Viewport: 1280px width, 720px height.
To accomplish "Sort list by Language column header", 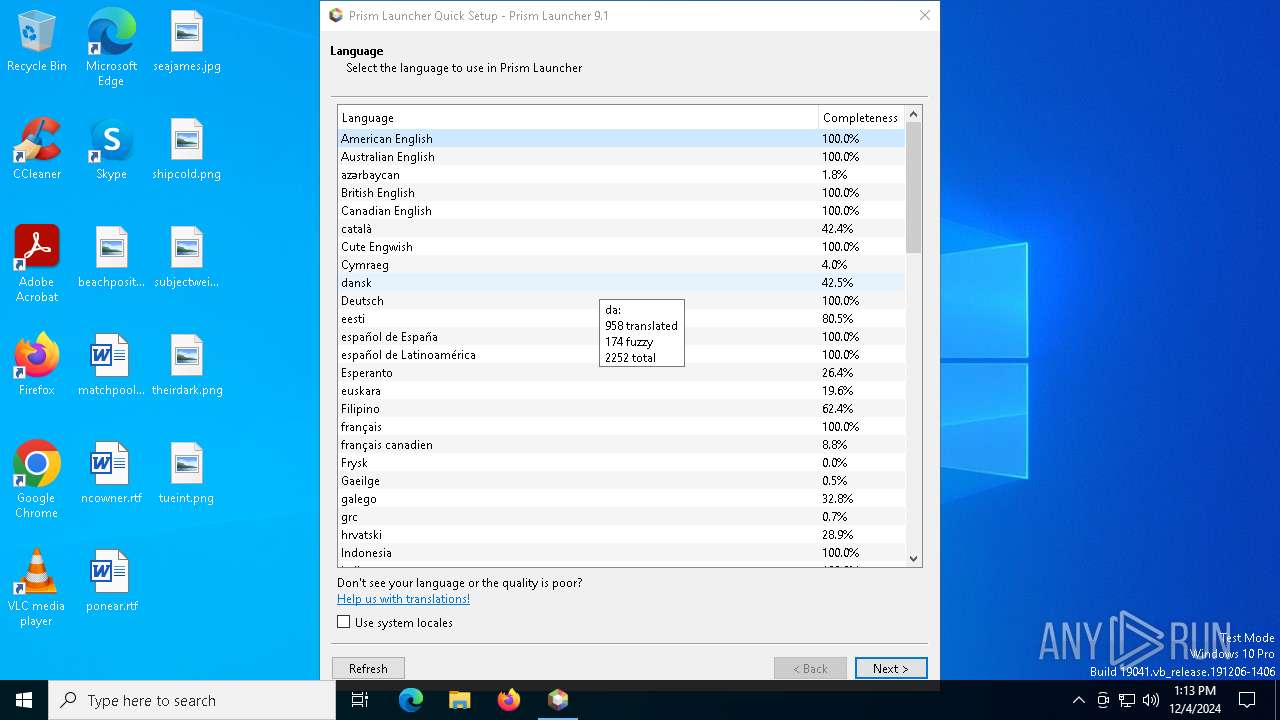I will pos(578,117).
